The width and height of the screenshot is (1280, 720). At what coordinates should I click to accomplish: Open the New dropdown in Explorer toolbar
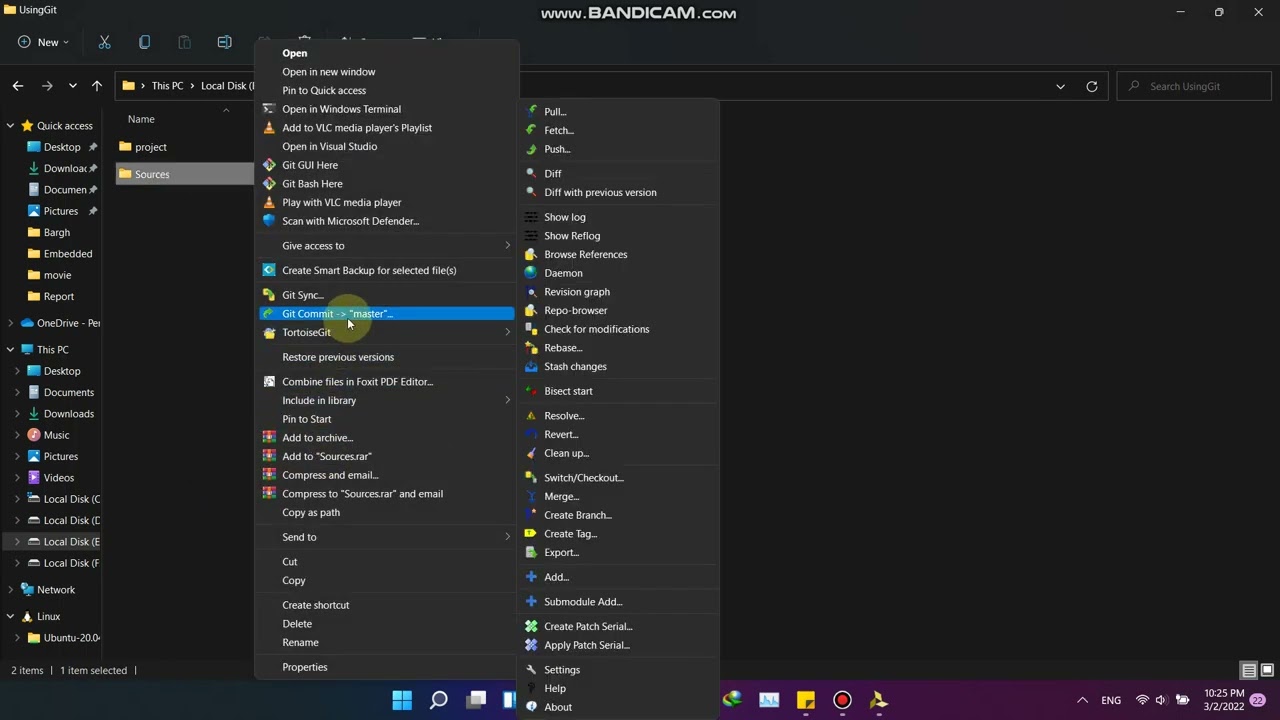[43, 42]
